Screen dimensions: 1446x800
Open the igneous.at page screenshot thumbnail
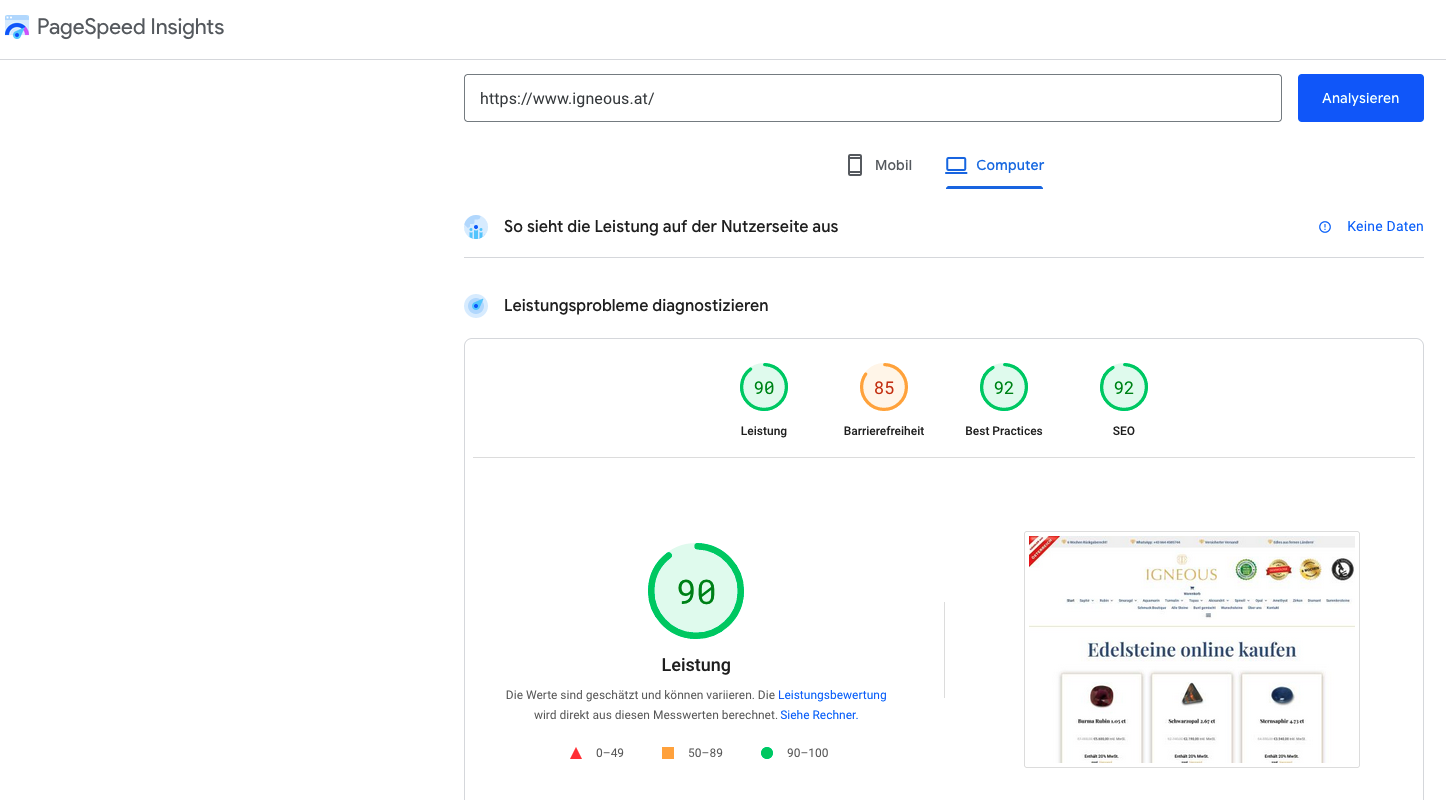pos(1192,650)
